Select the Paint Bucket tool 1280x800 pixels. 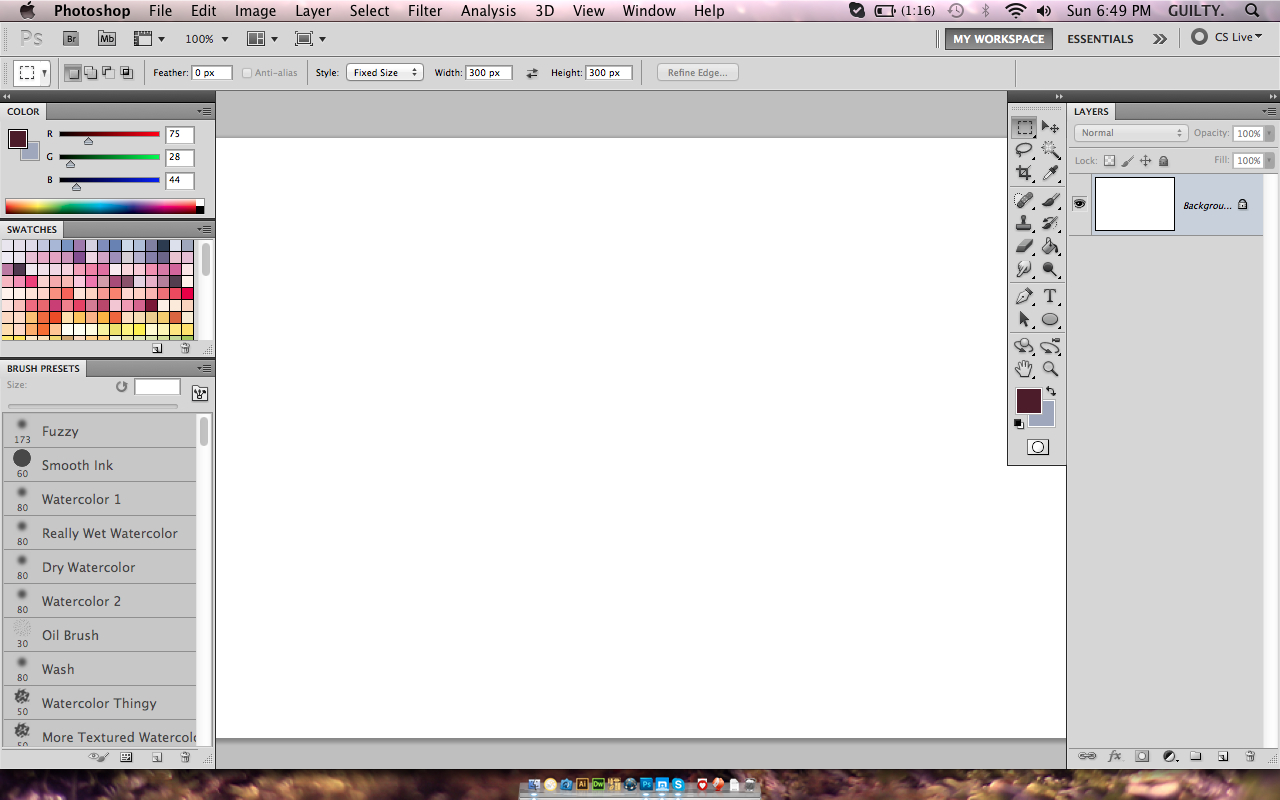coord(1050,246)
